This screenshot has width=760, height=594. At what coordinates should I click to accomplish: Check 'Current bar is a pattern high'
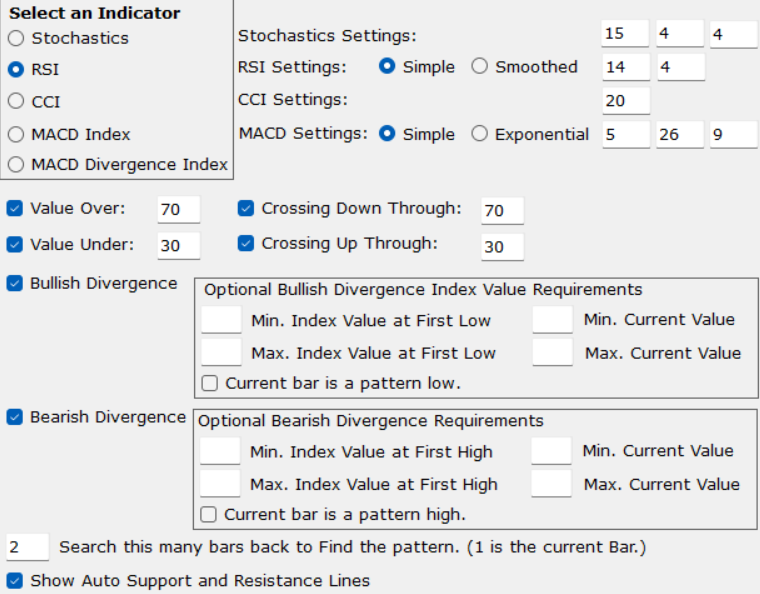pos(208,516)
